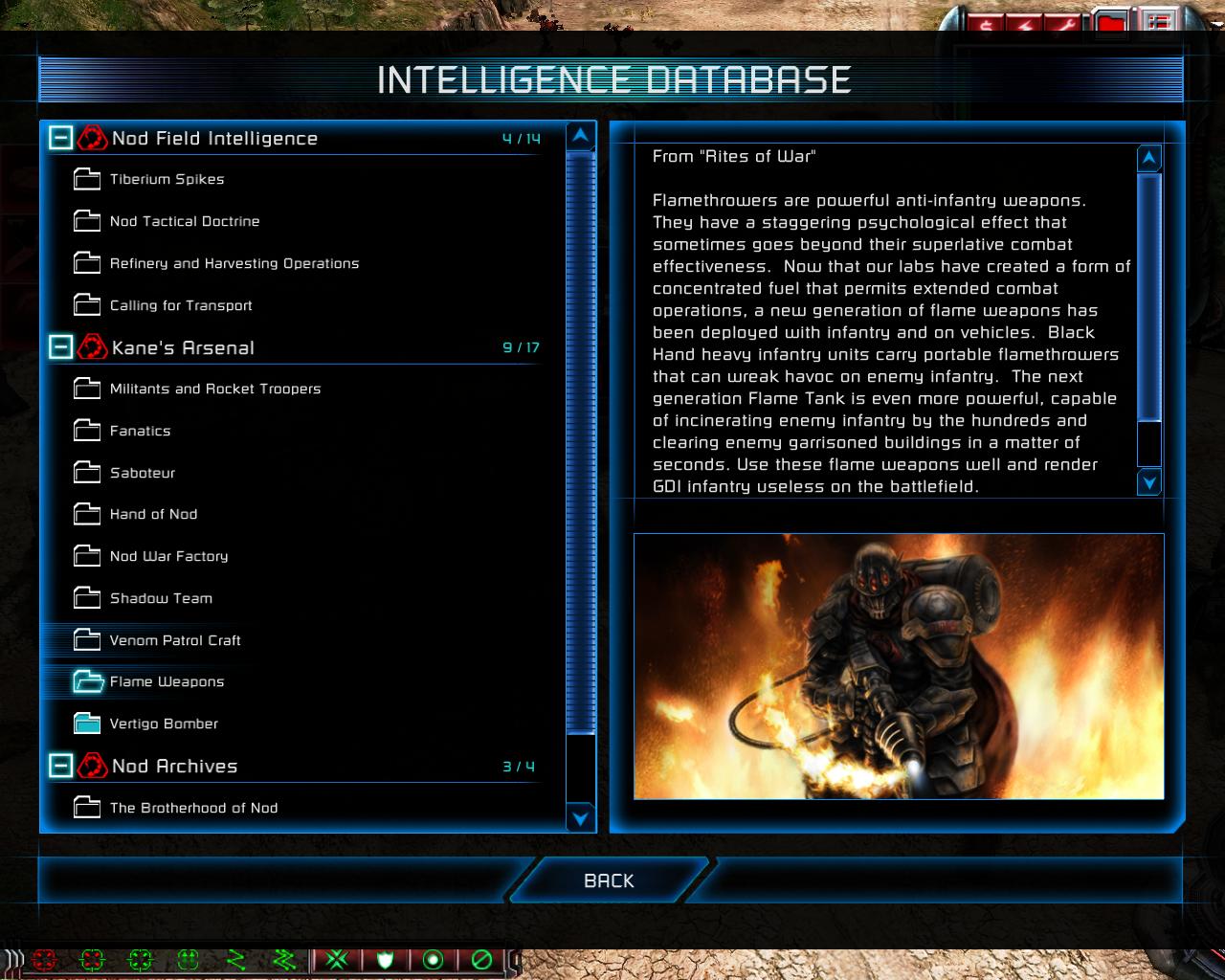Click the red folder intelligence icon

1110,23
